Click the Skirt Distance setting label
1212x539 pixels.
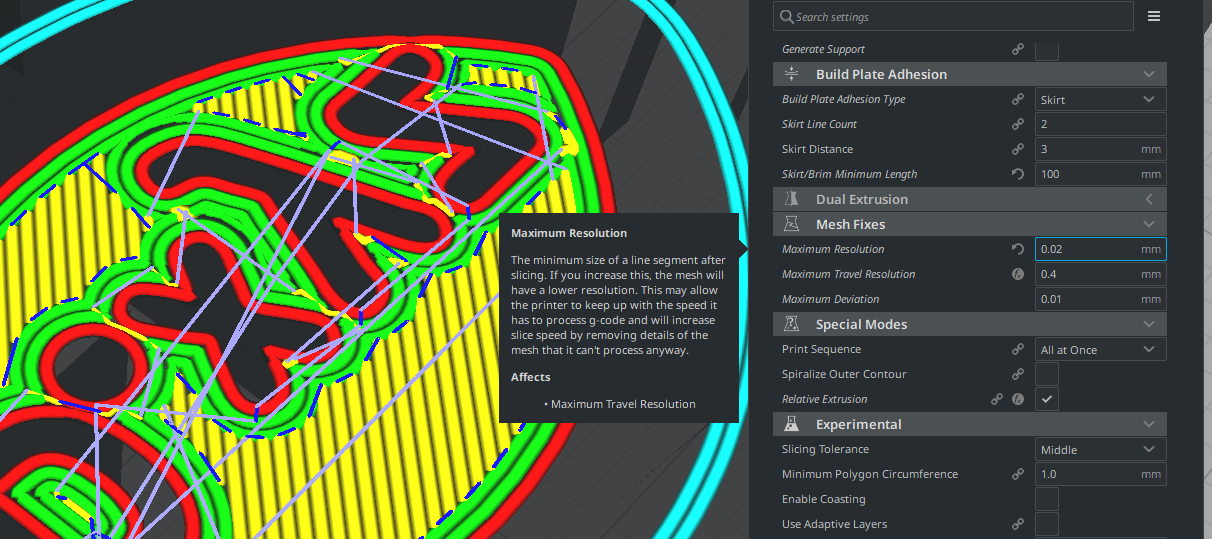pos(817,149)
